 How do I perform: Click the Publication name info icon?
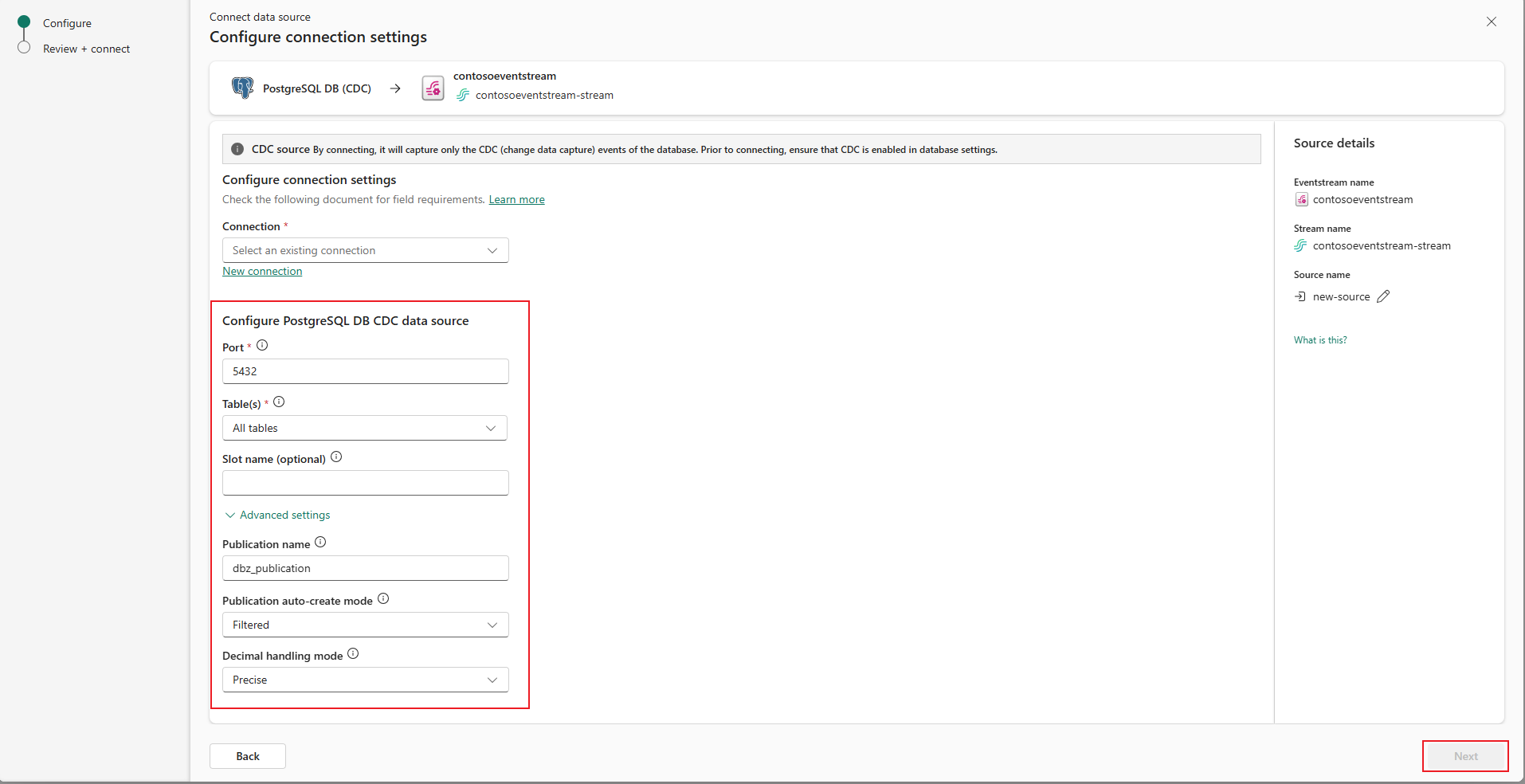pos(320,541)
